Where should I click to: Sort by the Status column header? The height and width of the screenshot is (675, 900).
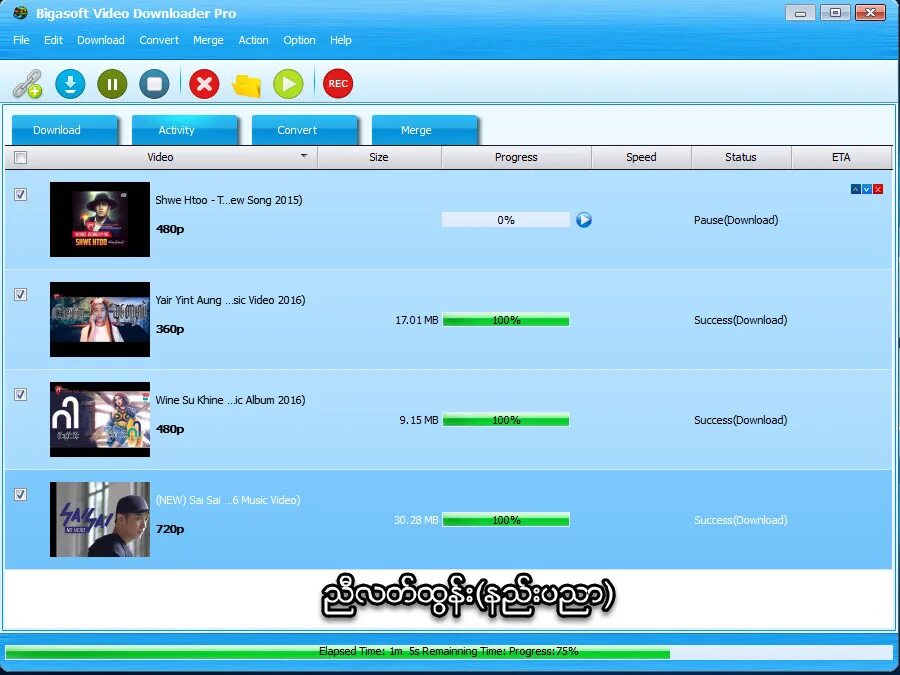pyautogui.click(x=741, y=157)
